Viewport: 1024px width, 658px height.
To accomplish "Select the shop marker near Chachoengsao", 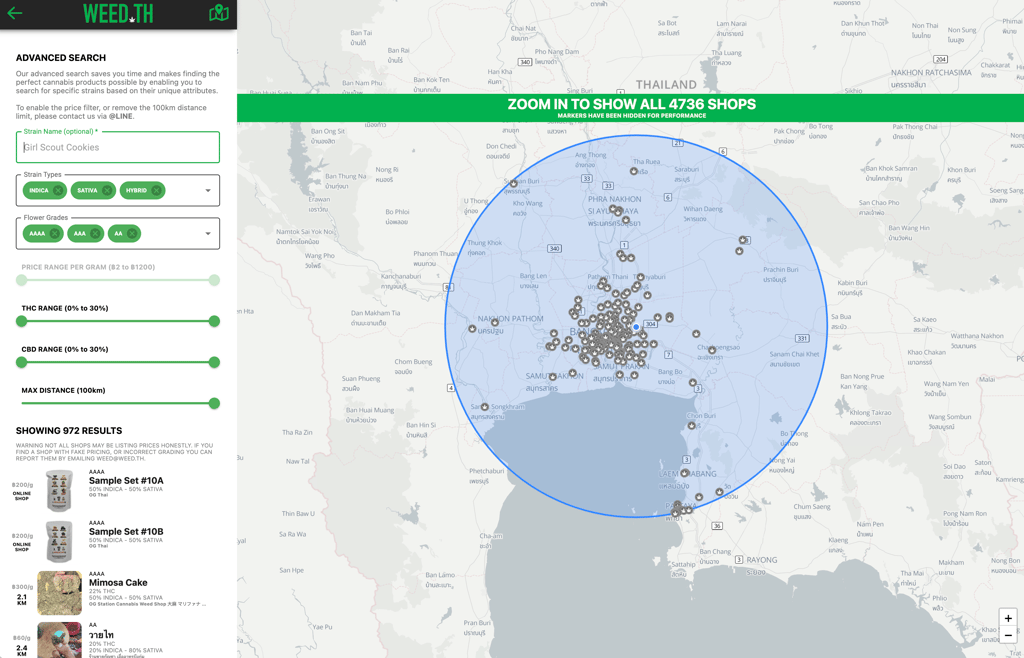I will pyautogui.click(x=712, y=351).
